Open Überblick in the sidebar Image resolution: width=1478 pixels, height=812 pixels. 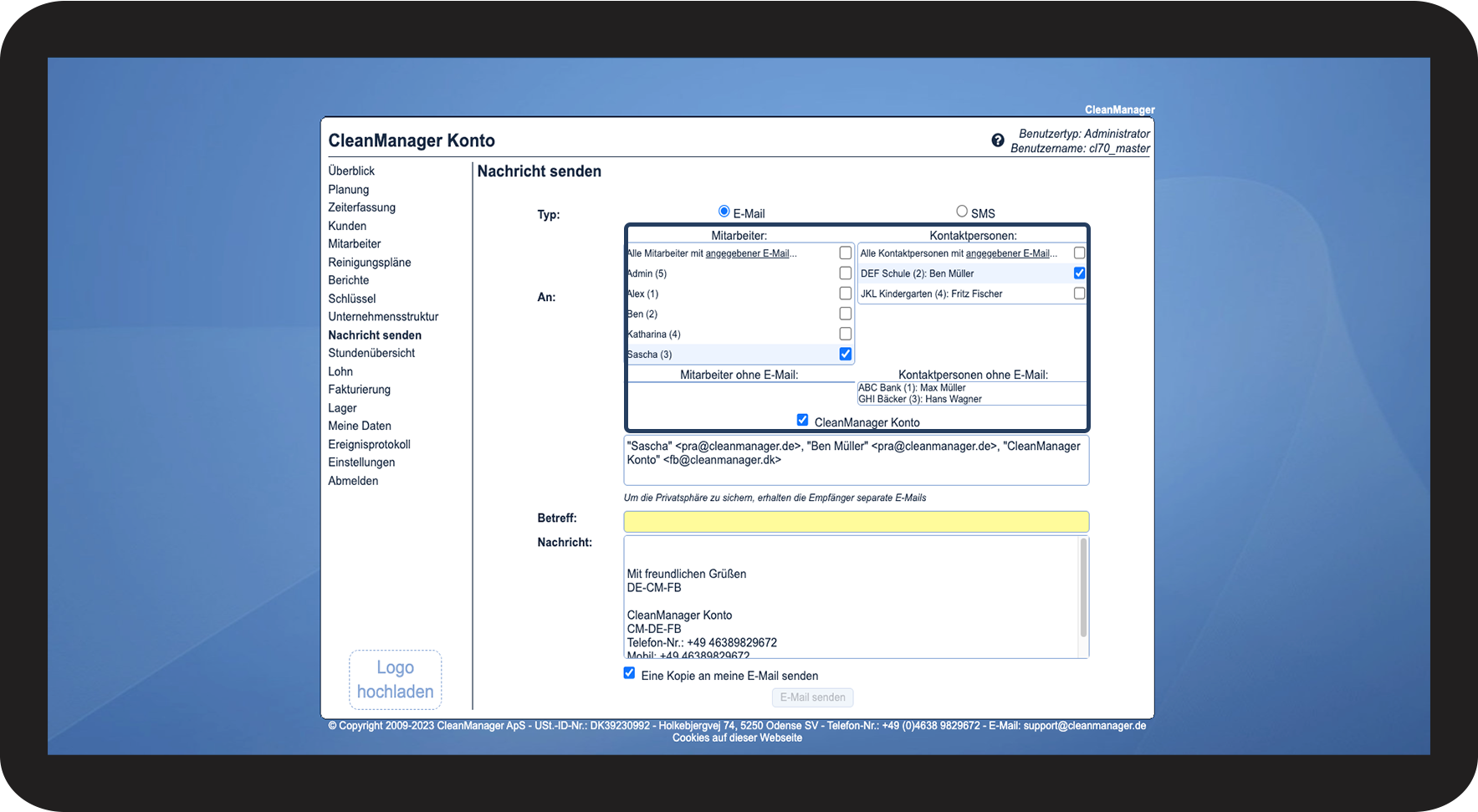click(351, 171)
